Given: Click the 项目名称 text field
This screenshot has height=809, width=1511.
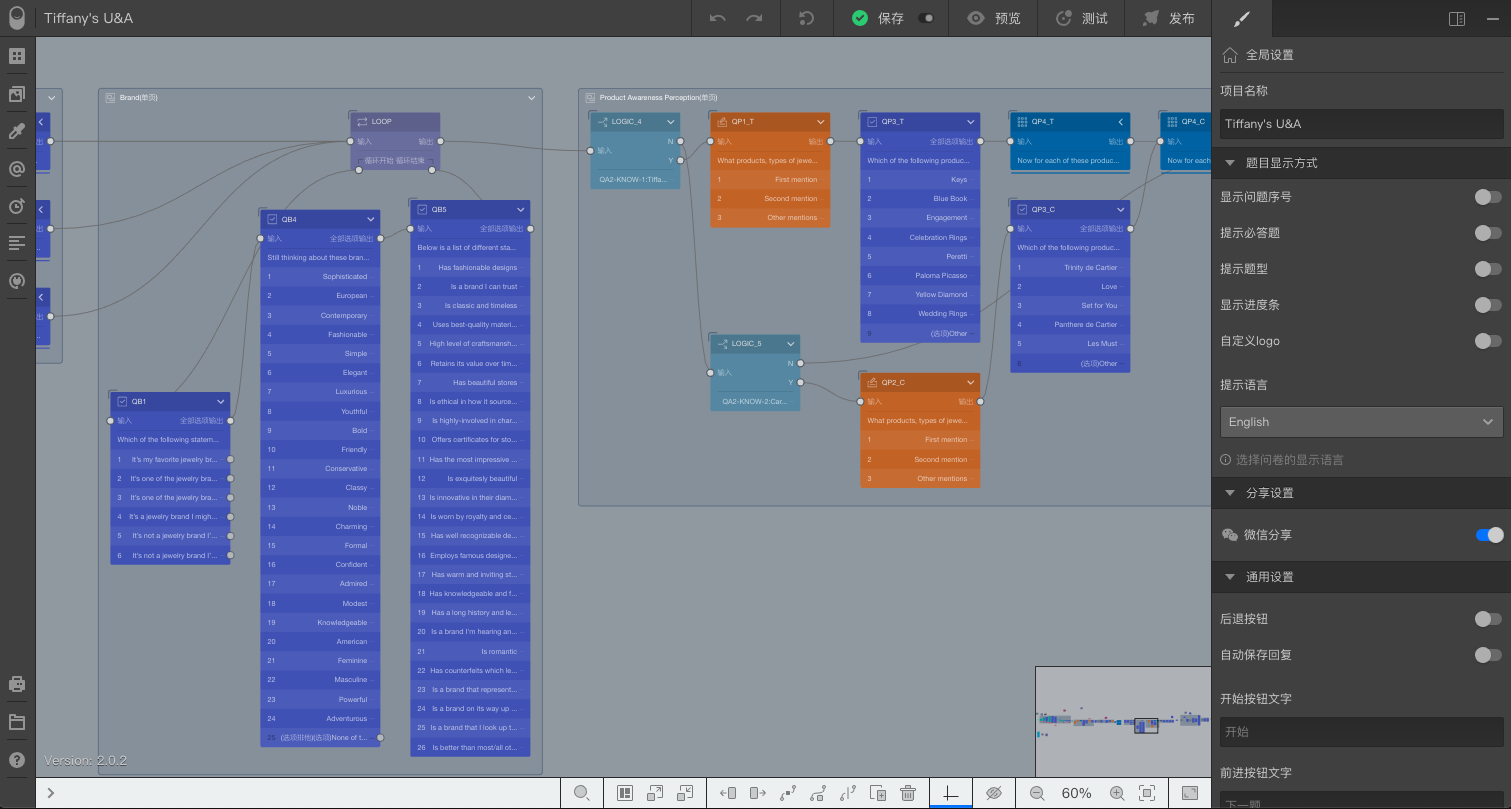Looking at the screenshot, I should 1361,124.
